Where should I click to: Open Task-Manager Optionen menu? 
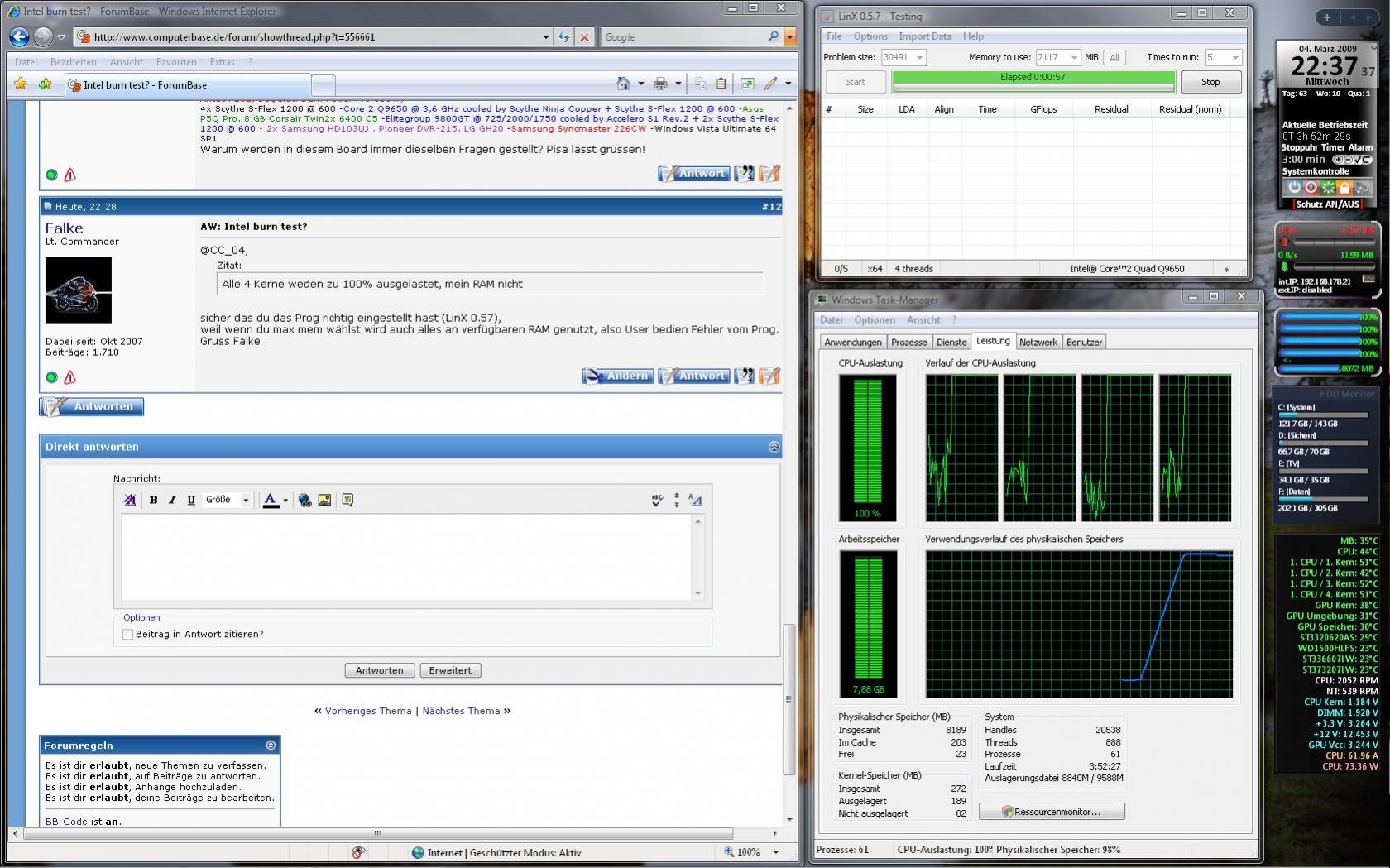(875, 319)
